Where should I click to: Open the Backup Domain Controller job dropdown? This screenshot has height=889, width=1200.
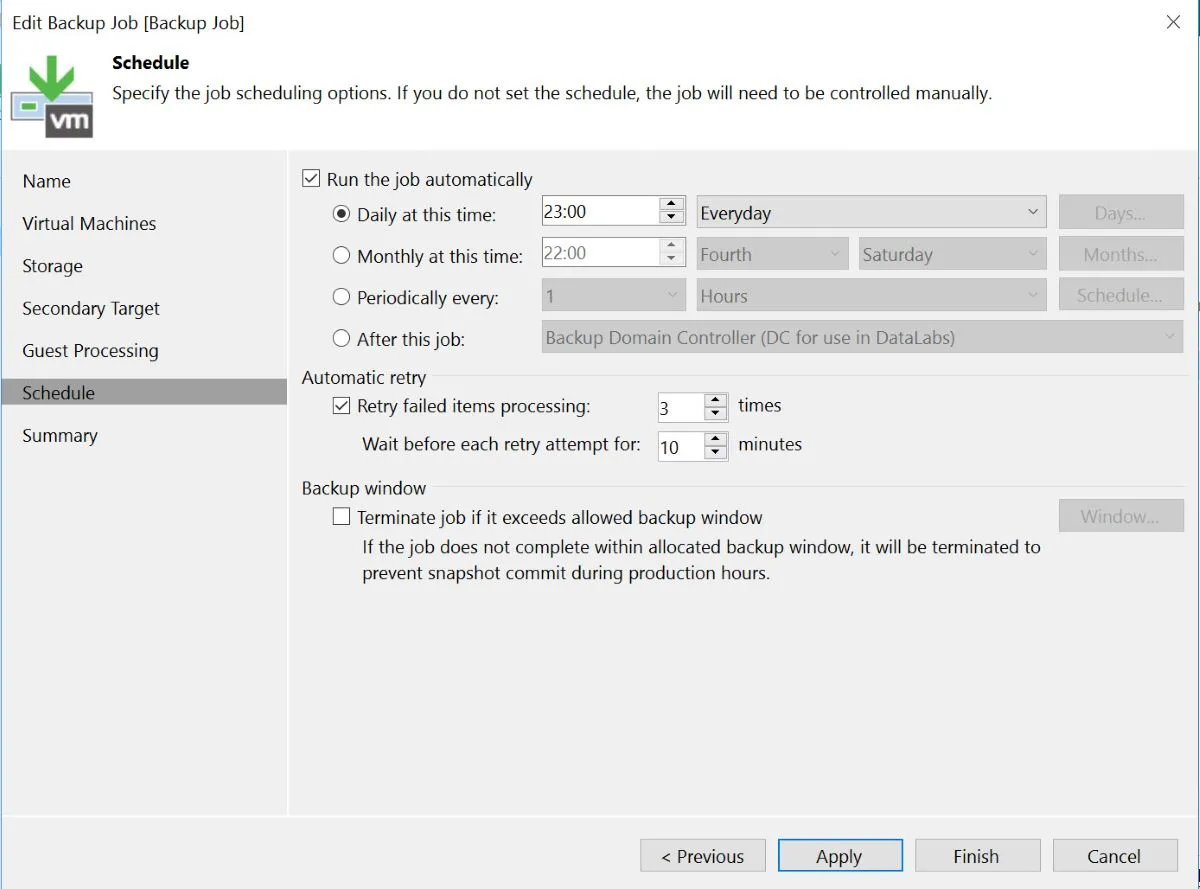[862, 338]
